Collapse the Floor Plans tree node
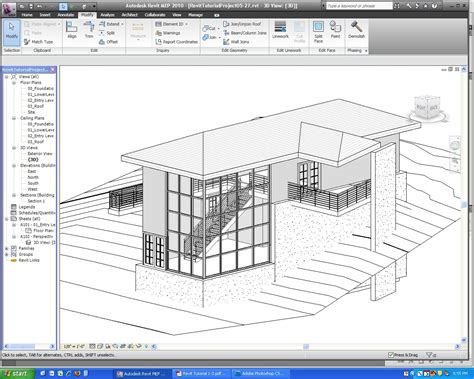Viewport: 474px width, 379px height. point(14,83)
